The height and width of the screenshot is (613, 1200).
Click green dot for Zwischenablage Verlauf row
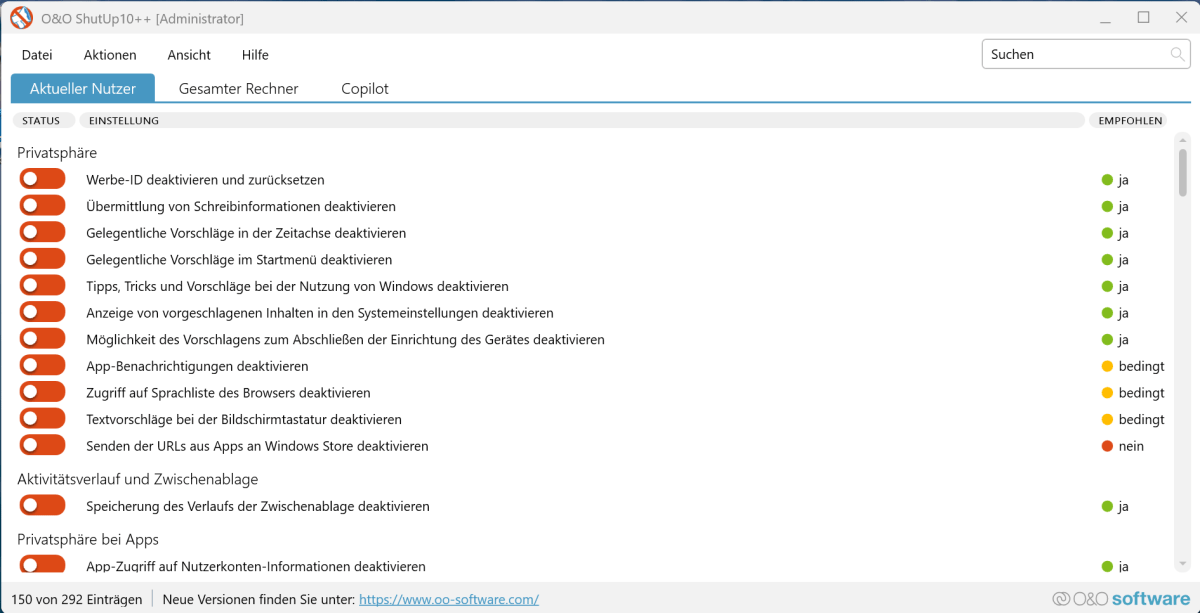coord(1107,506)
